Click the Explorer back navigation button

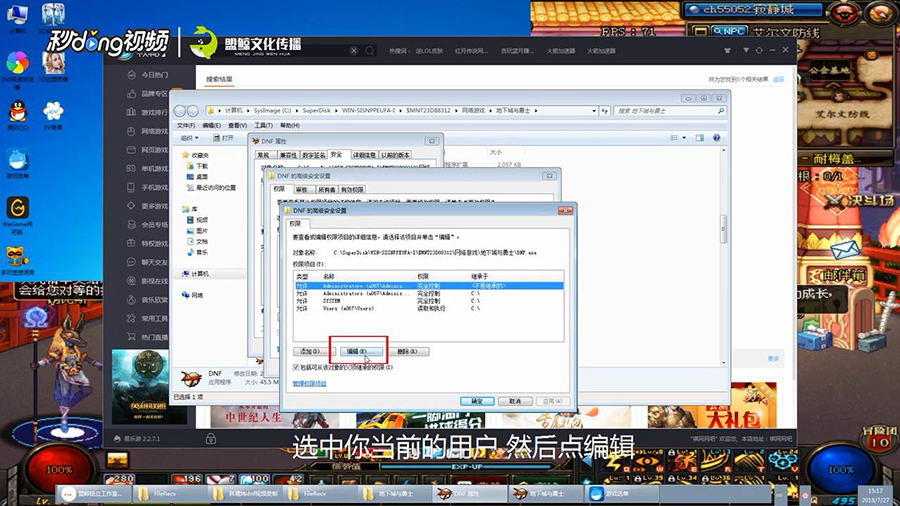pos(180,111)
